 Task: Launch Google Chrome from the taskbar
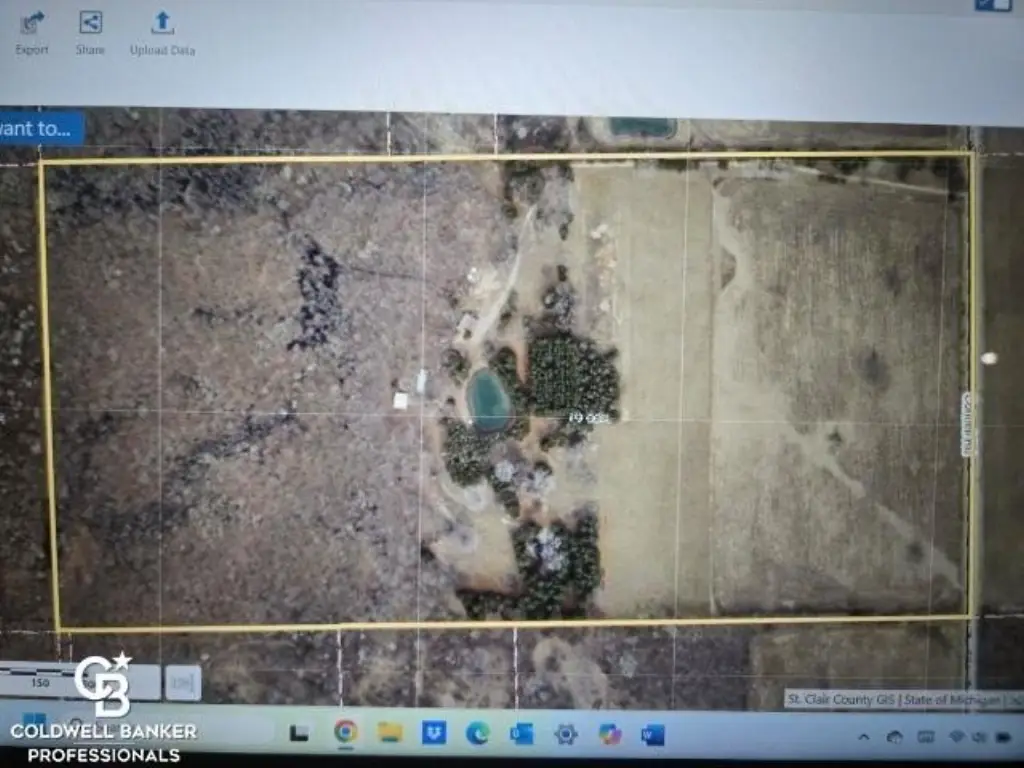(x=346, y=732)
